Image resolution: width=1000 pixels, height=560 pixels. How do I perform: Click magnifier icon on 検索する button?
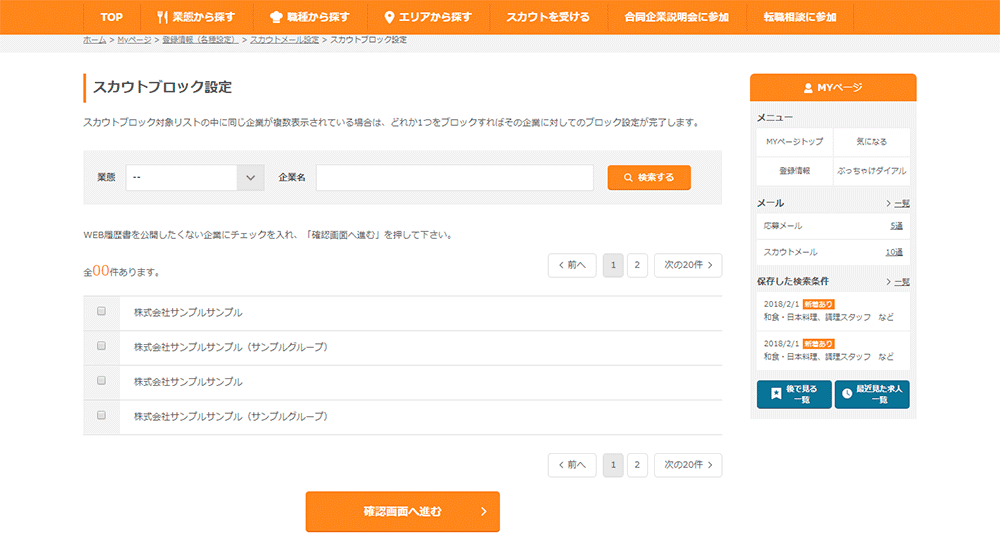[628, 178]
